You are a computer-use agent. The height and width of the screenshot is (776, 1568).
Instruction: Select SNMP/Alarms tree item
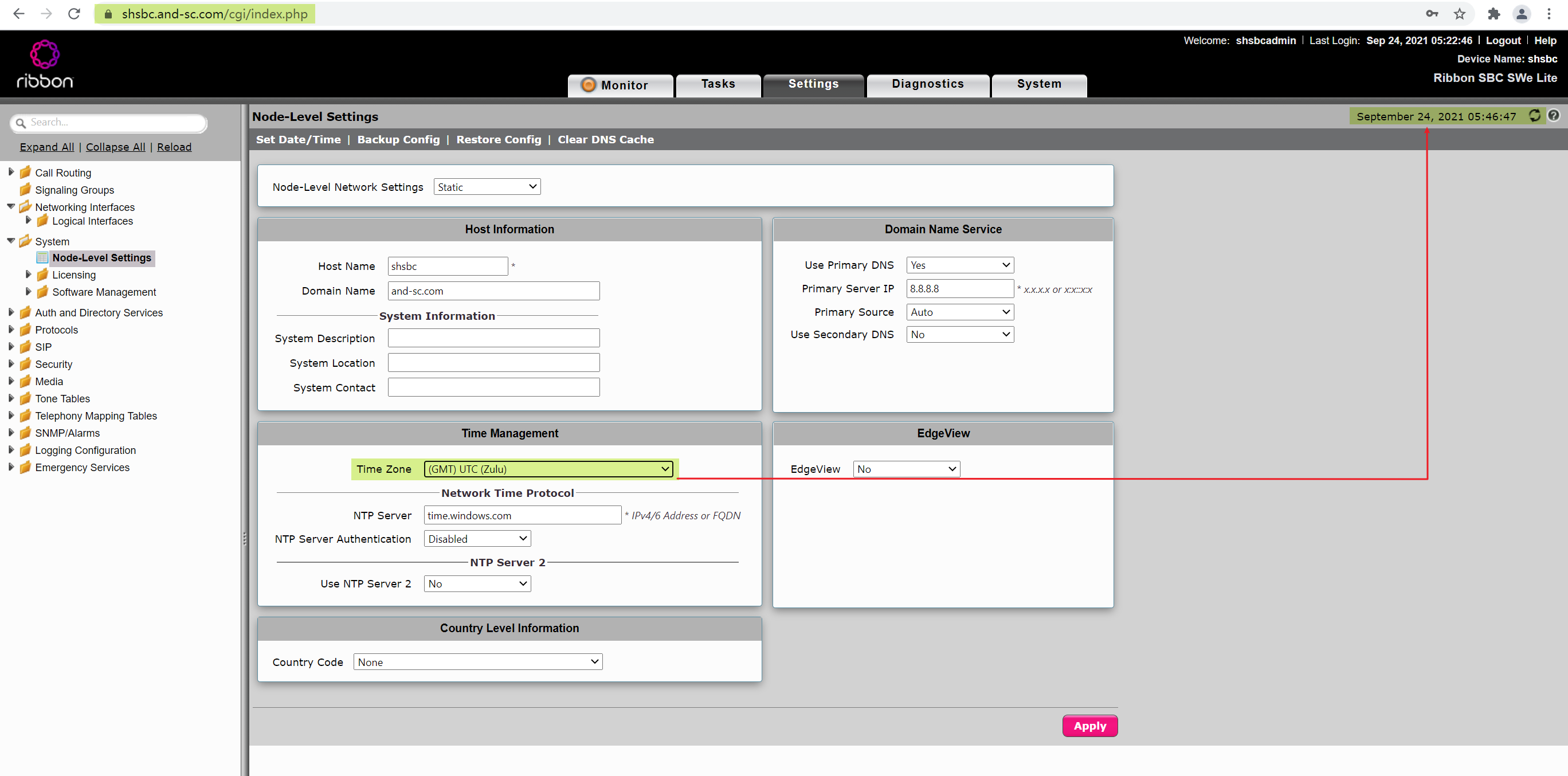(68, 433)
